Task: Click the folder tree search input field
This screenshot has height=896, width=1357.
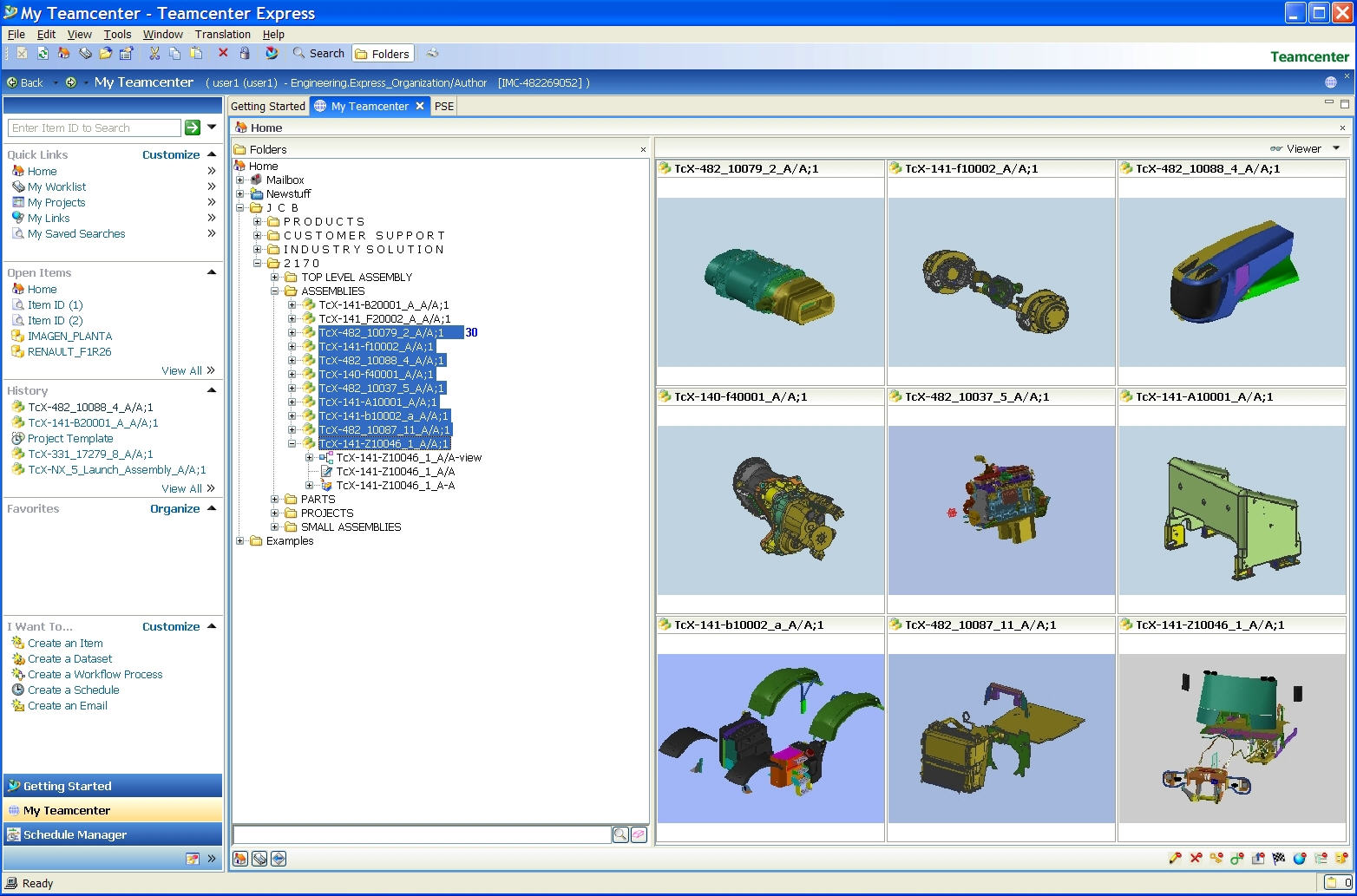Action: pos(422,834)
